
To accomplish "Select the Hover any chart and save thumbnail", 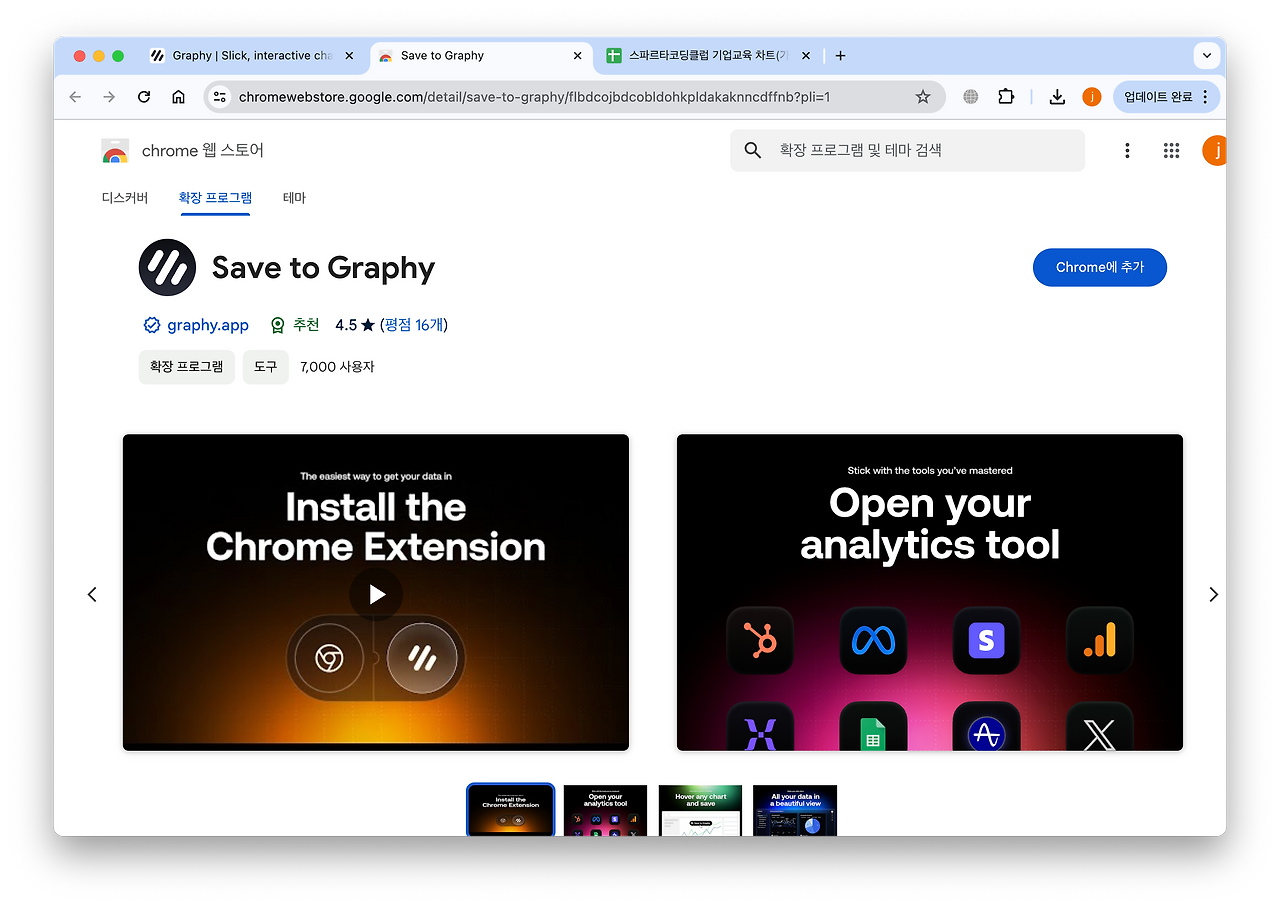I will [x=700, y=810].
